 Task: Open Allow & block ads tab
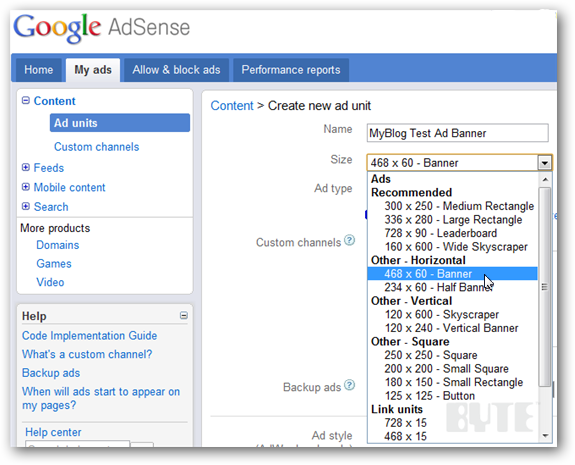click(x=176, y=70)
